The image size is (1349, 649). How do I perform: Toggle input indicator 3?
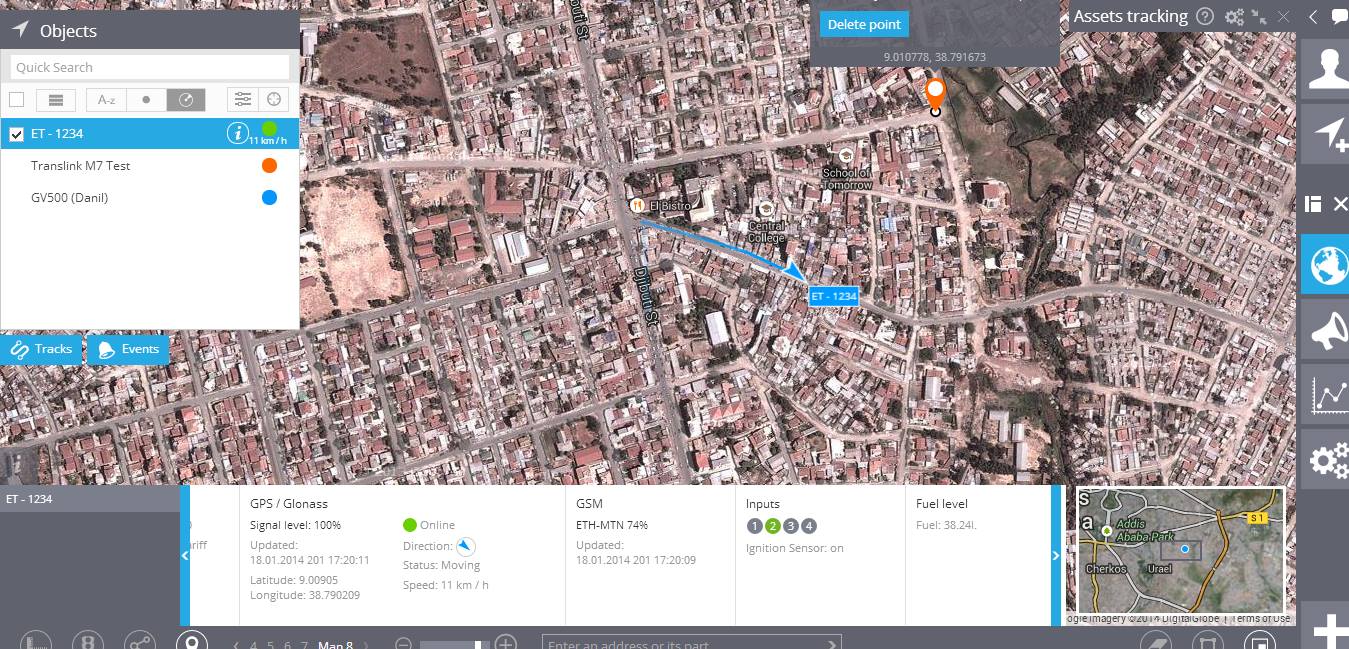coord(791,526)
